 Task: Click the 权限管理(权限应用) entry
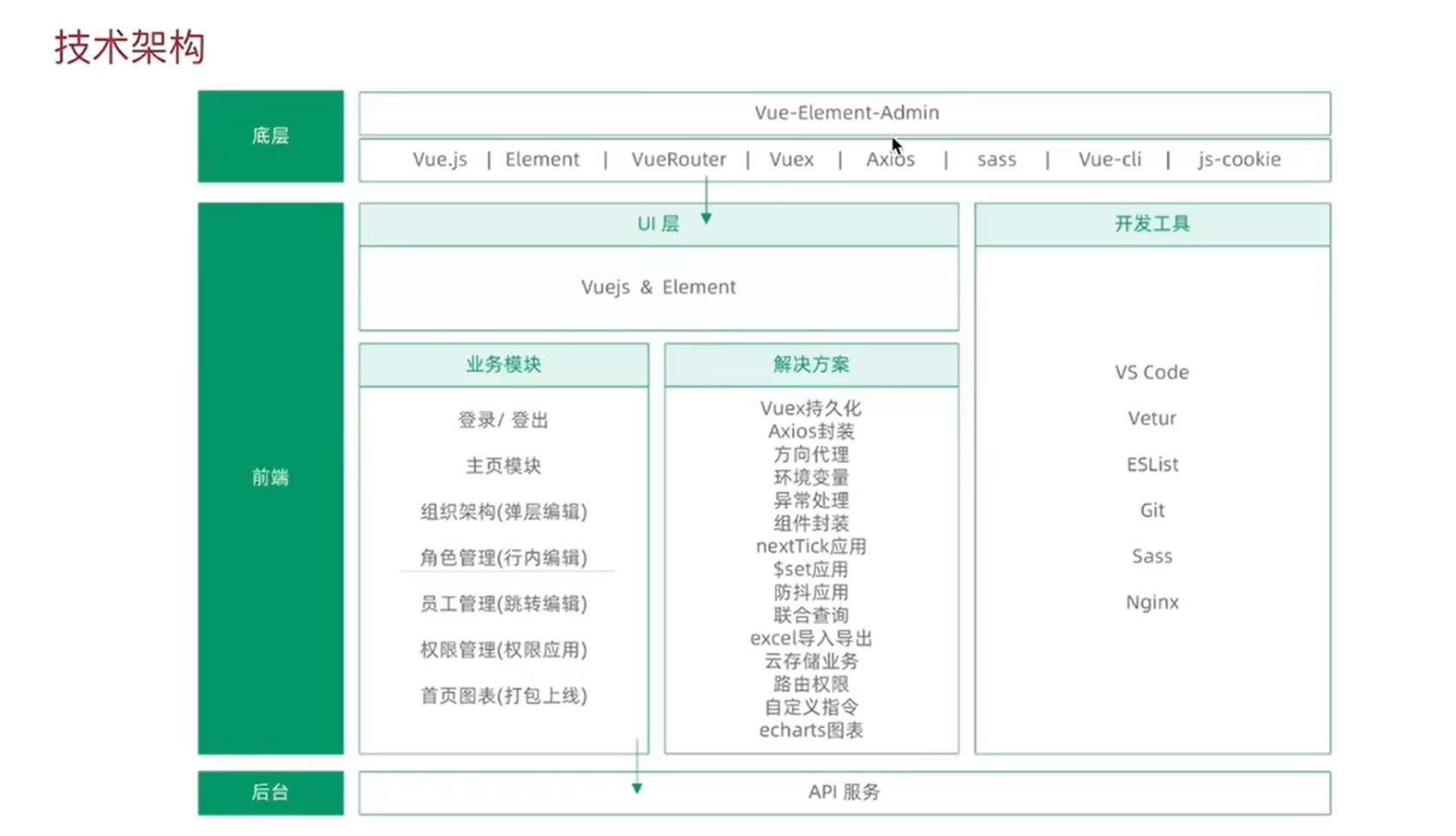tap(503, 650)
